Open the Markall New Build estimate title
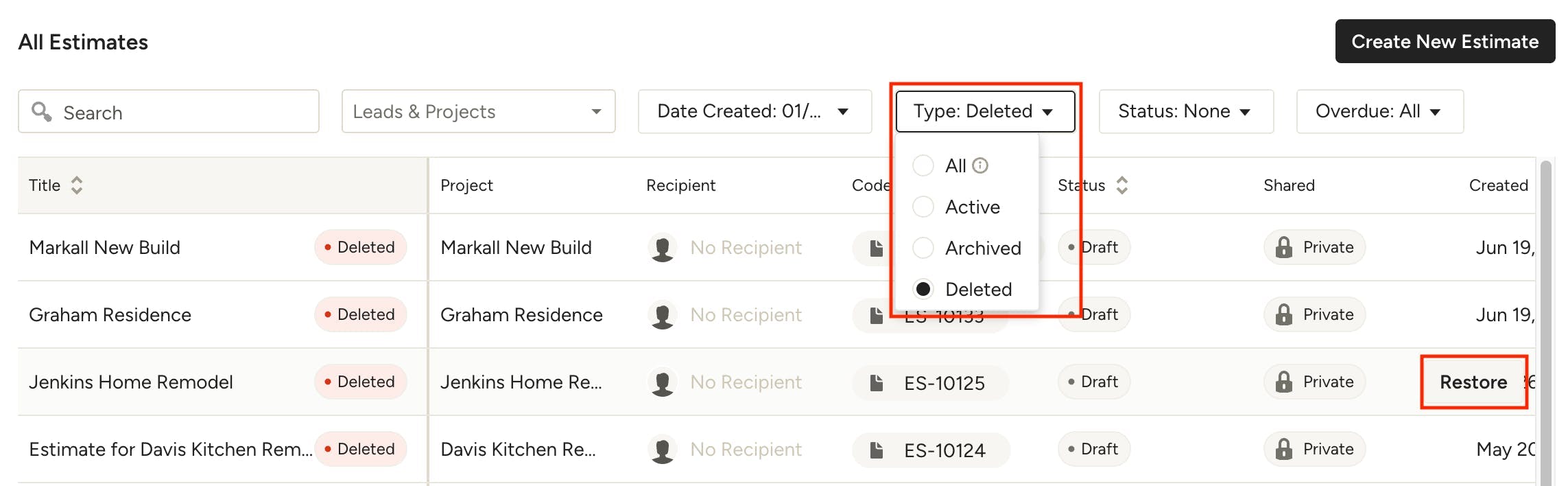Screen dimensions: 1568x486 (x=104, y=248)
